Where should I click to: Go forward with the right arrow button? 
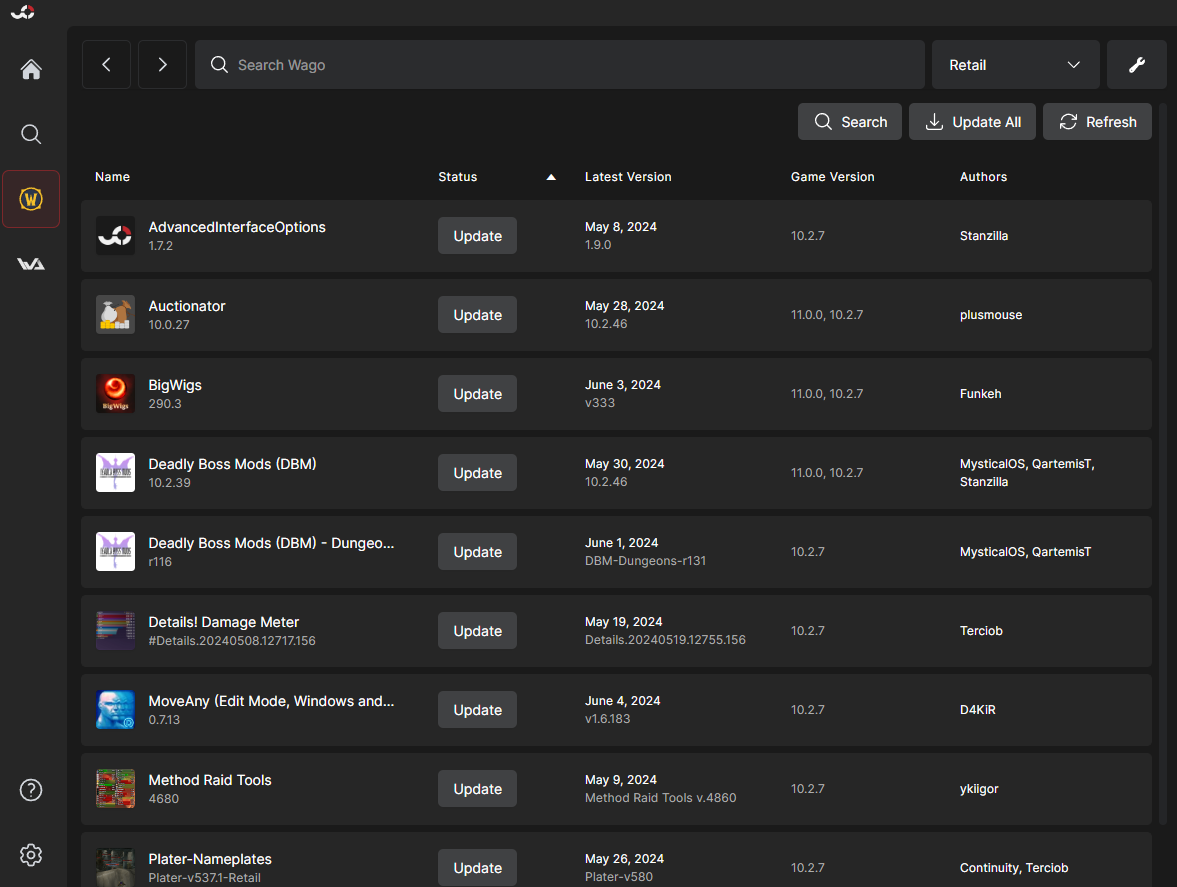162,65
